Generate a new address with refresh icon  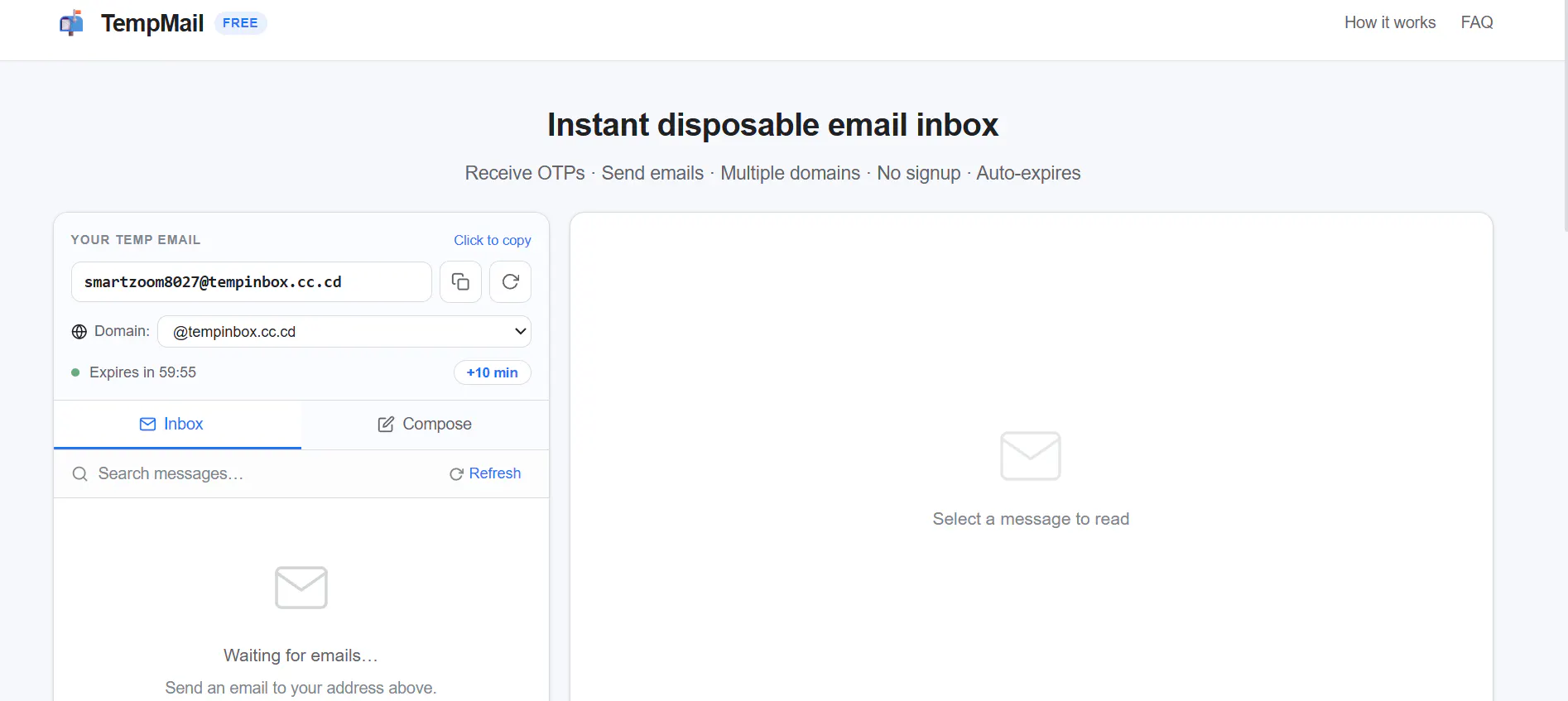511,282
